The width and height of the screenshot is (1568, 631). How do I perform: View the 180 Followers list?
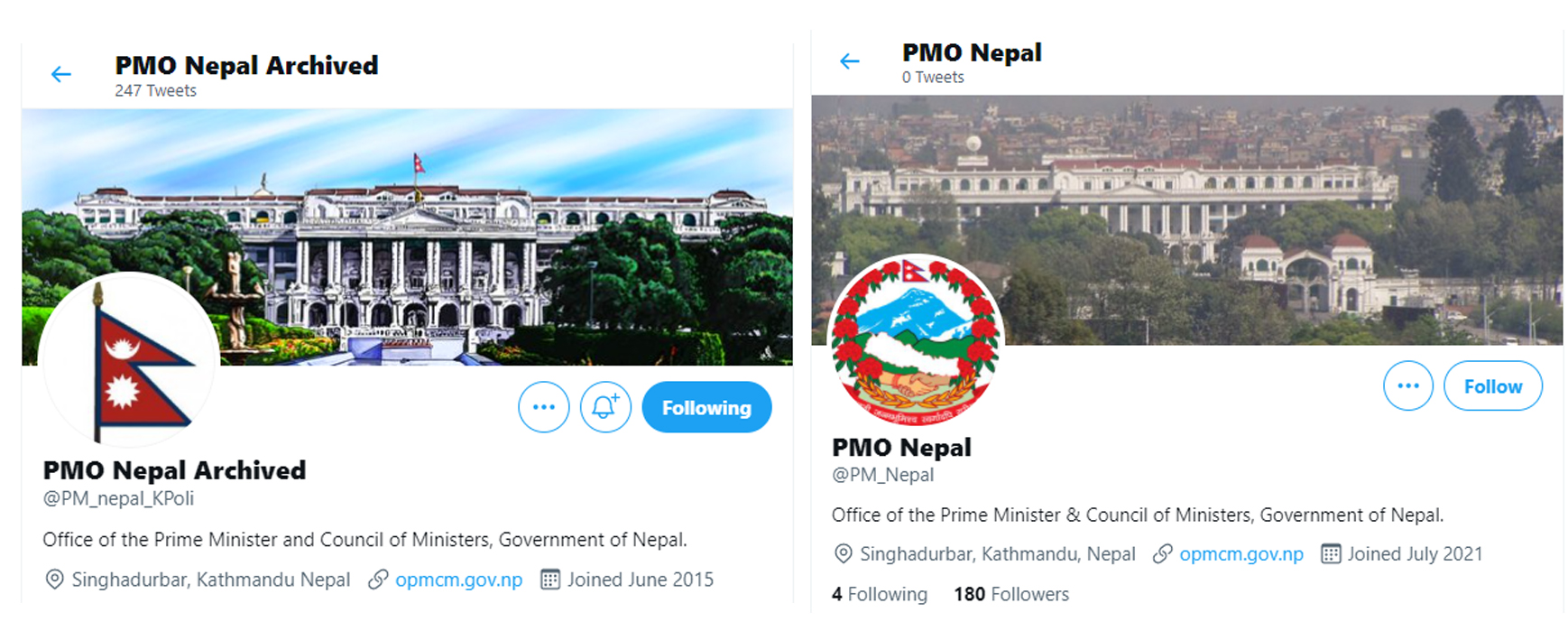(1011, 594)
